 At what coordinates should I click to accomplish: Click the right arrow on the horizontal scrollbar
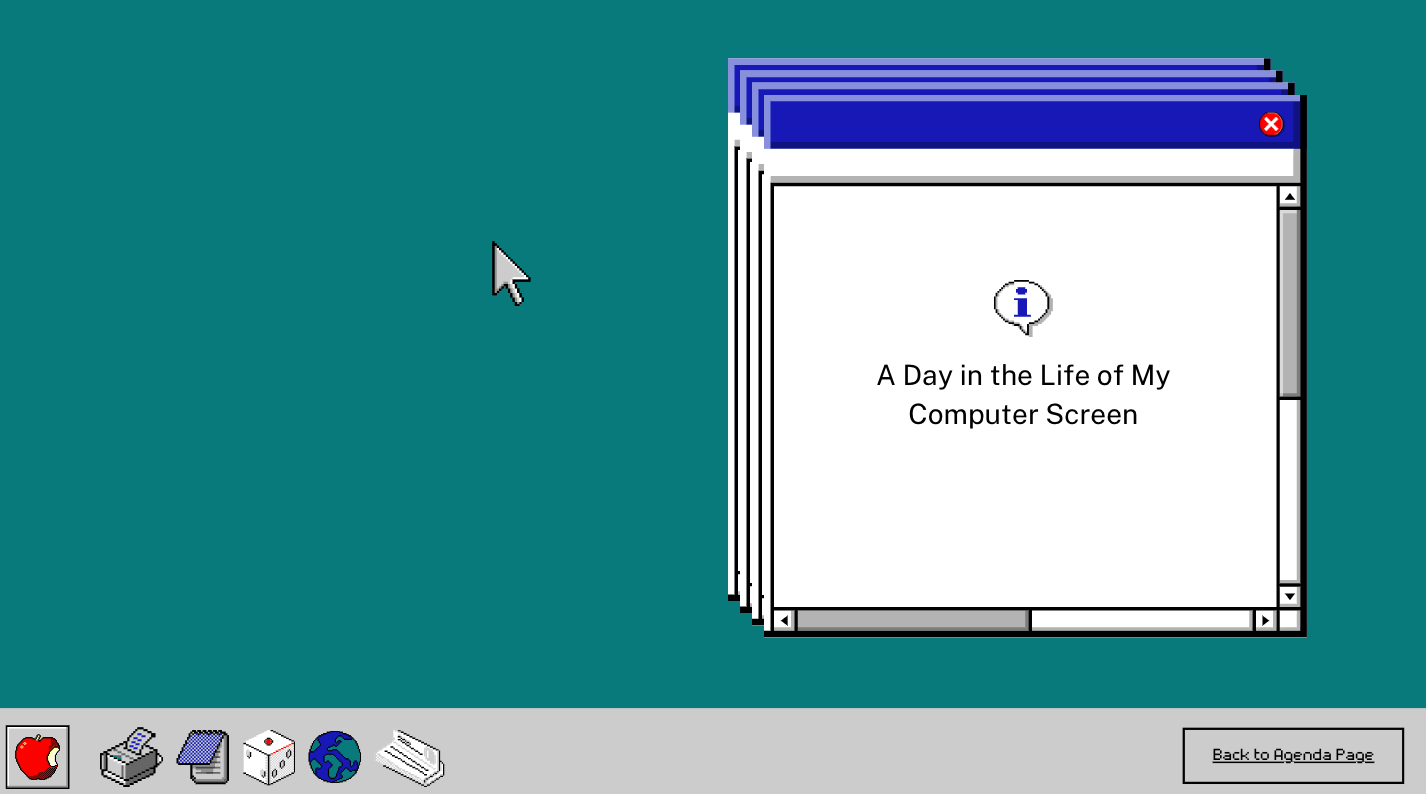[x=1265, y=620]
